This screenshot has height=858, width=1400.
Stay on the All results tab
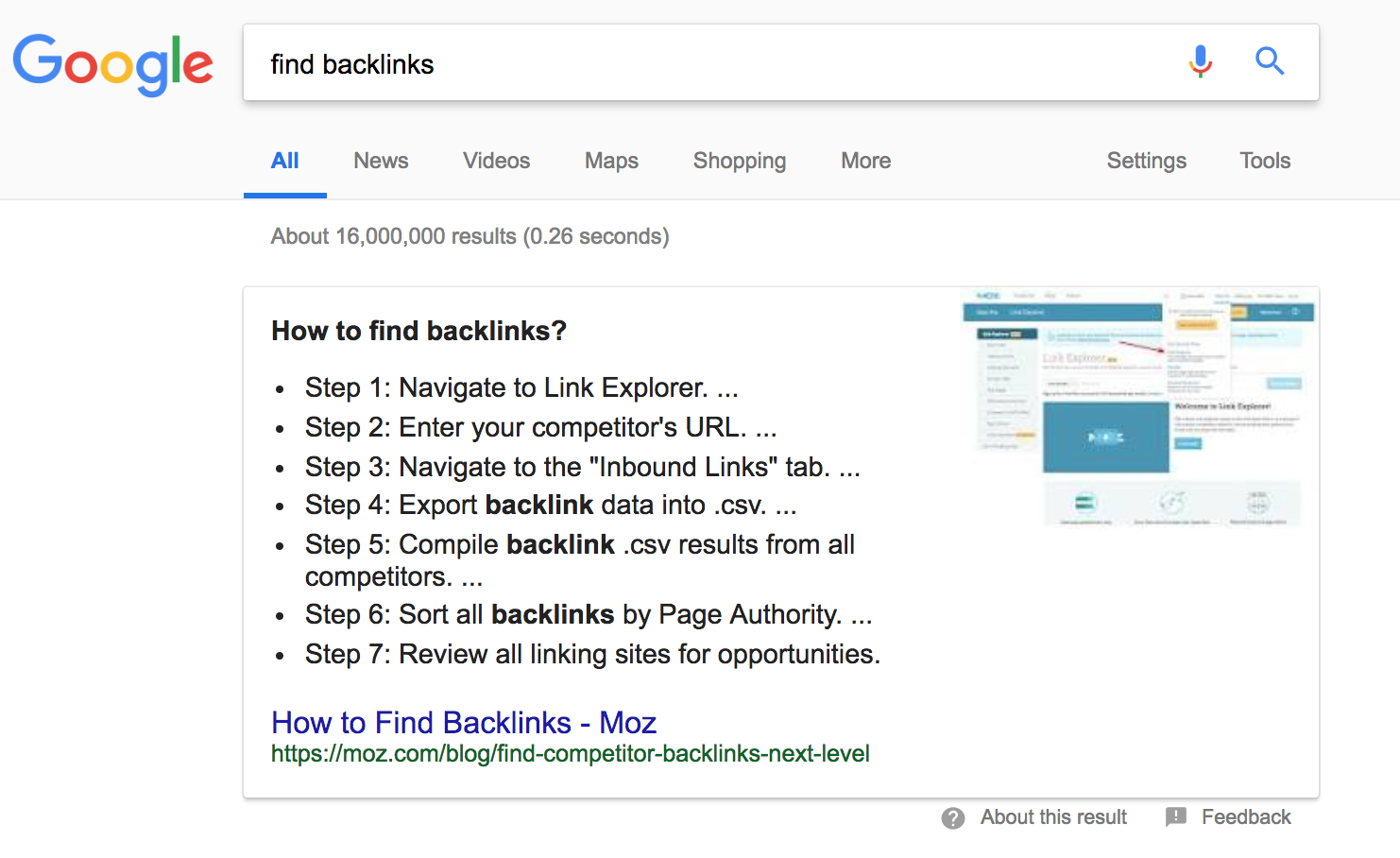[284, 161]
